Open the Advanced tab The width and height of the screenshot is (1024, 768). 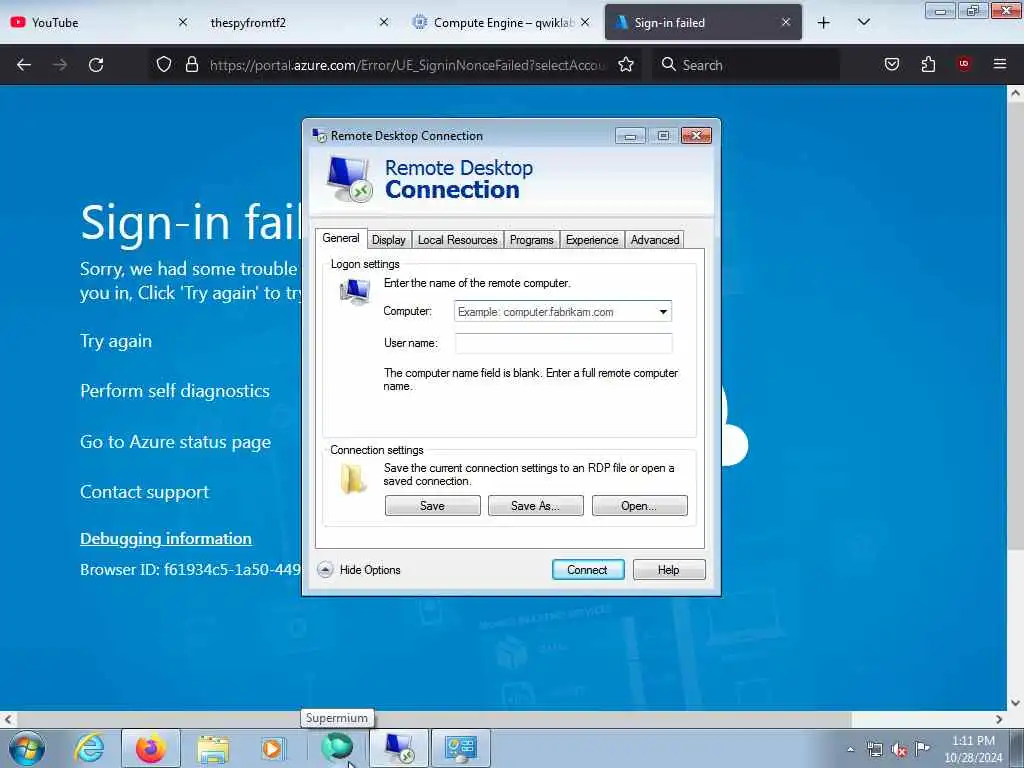(655, 240)
